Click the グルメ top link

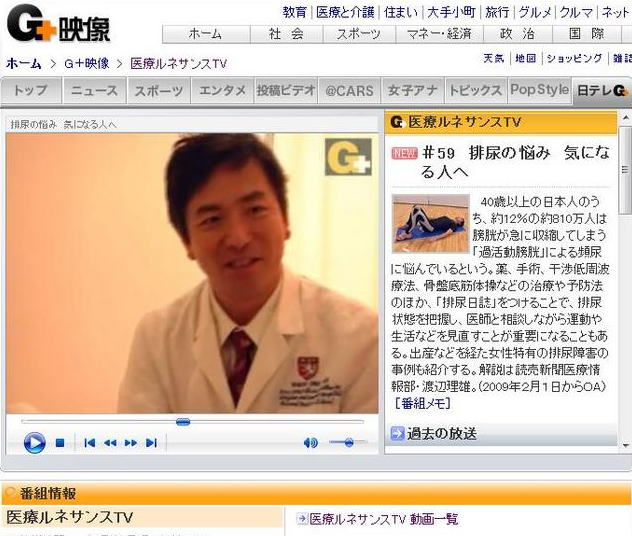click(x=534, y=12)
